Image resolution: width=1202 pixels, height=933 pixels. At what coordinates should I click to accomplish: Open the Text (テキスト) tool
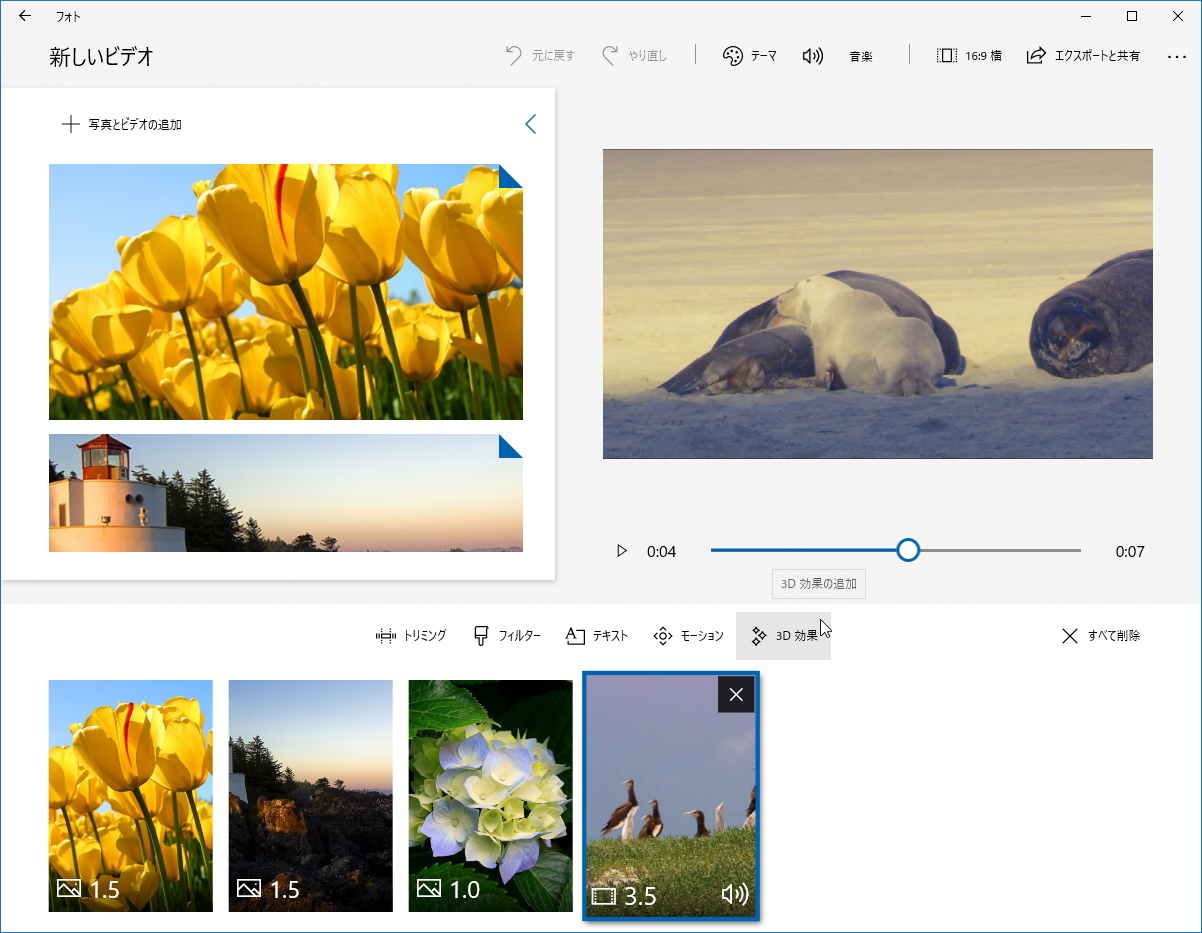(x=597, y=636)
